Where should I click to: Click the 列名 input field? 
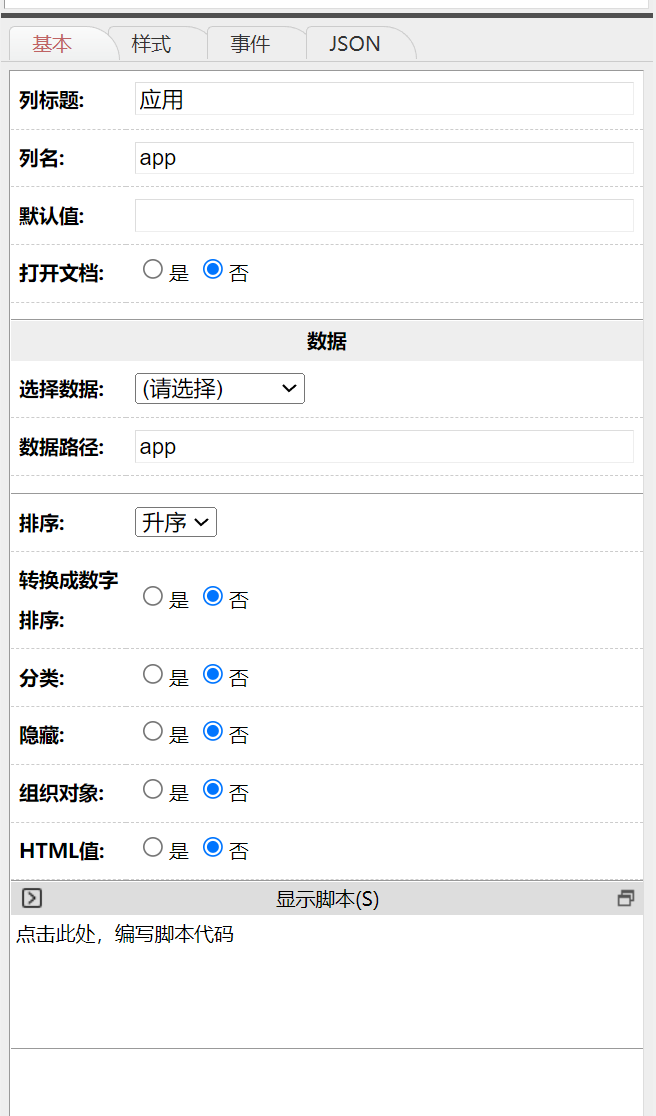point(384,158)
